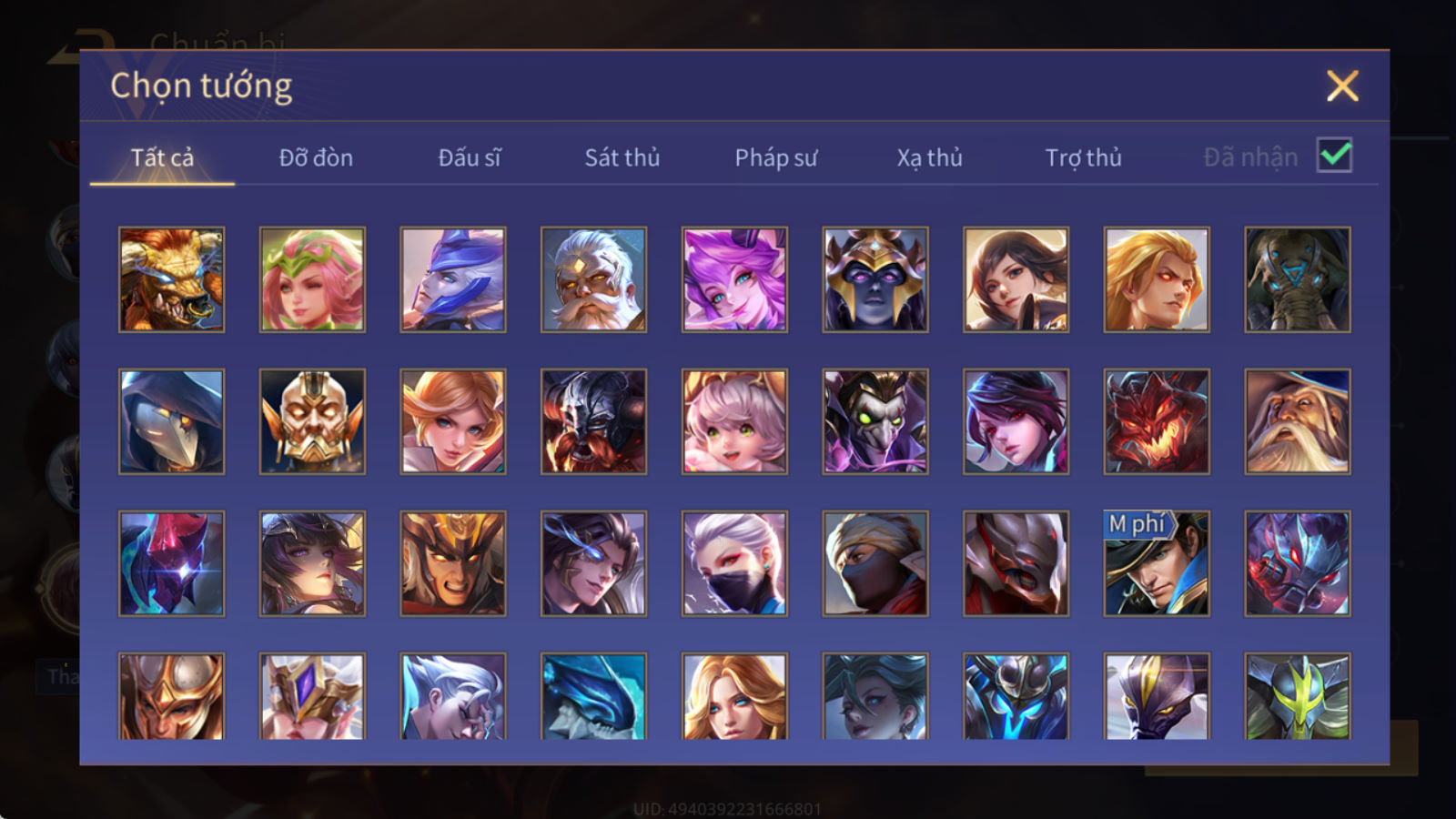Select the purple-haired girl hero portrait
Viewport: 1456px width, 819px height.
click(734, 279)
